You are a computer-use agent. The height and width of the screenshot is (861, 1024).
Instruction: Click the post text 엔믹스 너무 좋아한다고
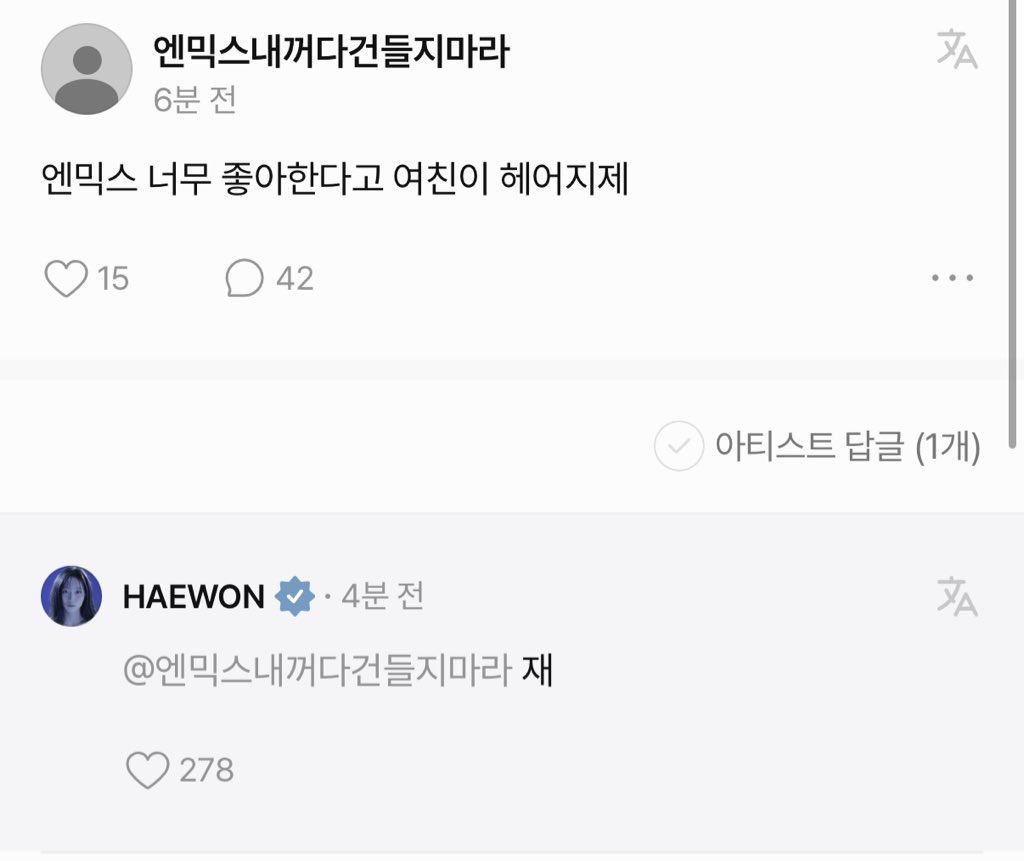point(212,179)
